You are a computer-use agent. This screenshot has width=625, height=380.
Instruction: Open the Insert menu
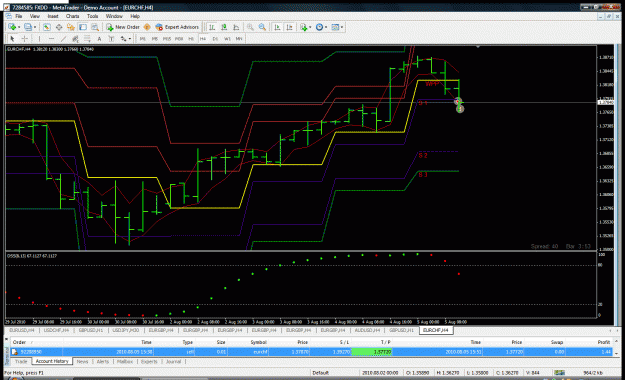(x=53, y=16)
